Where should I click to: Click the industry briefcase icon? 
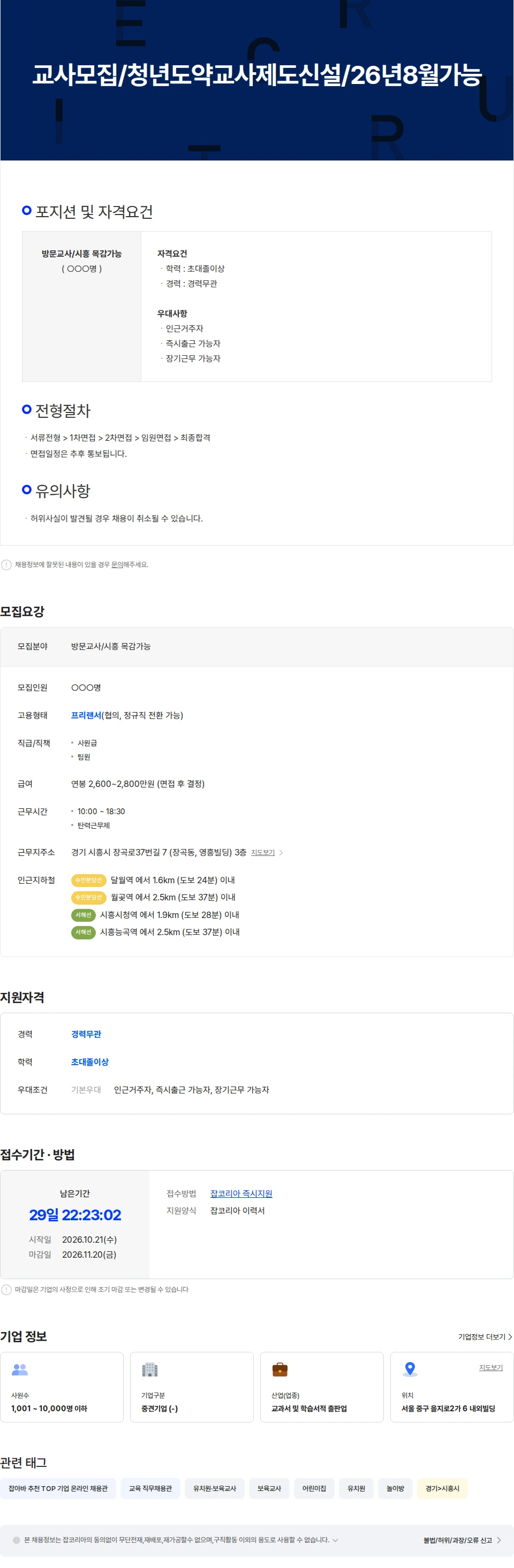279,1370
